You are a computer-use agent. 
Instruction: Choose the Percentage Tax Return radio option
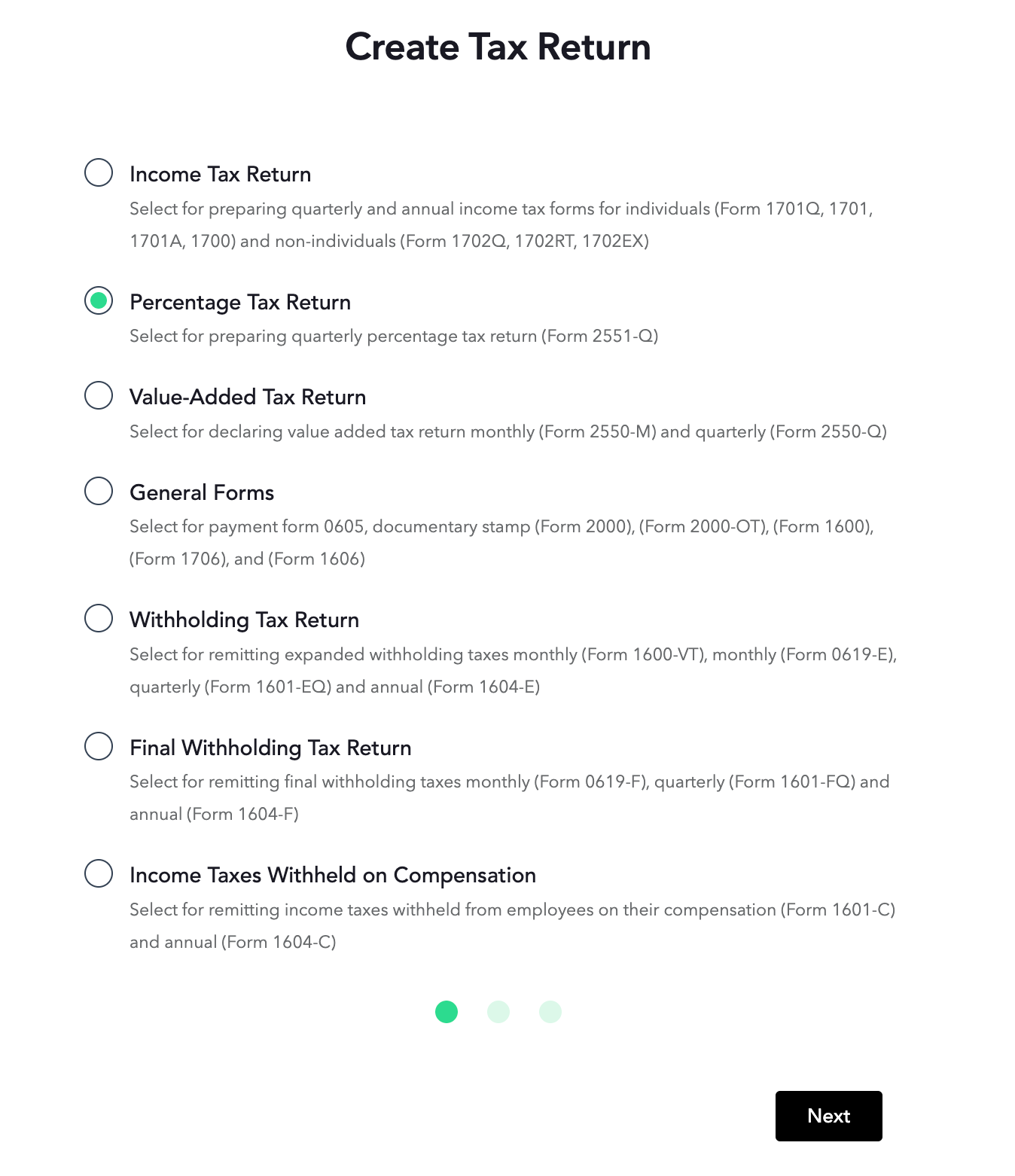point(99,300)
